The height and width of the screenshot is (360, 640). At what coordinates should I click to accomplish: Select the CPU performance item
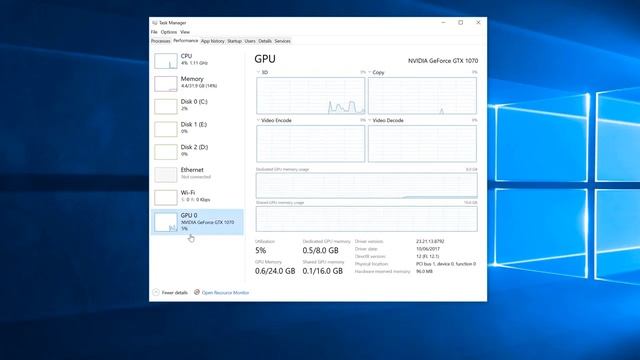point(198,60)
